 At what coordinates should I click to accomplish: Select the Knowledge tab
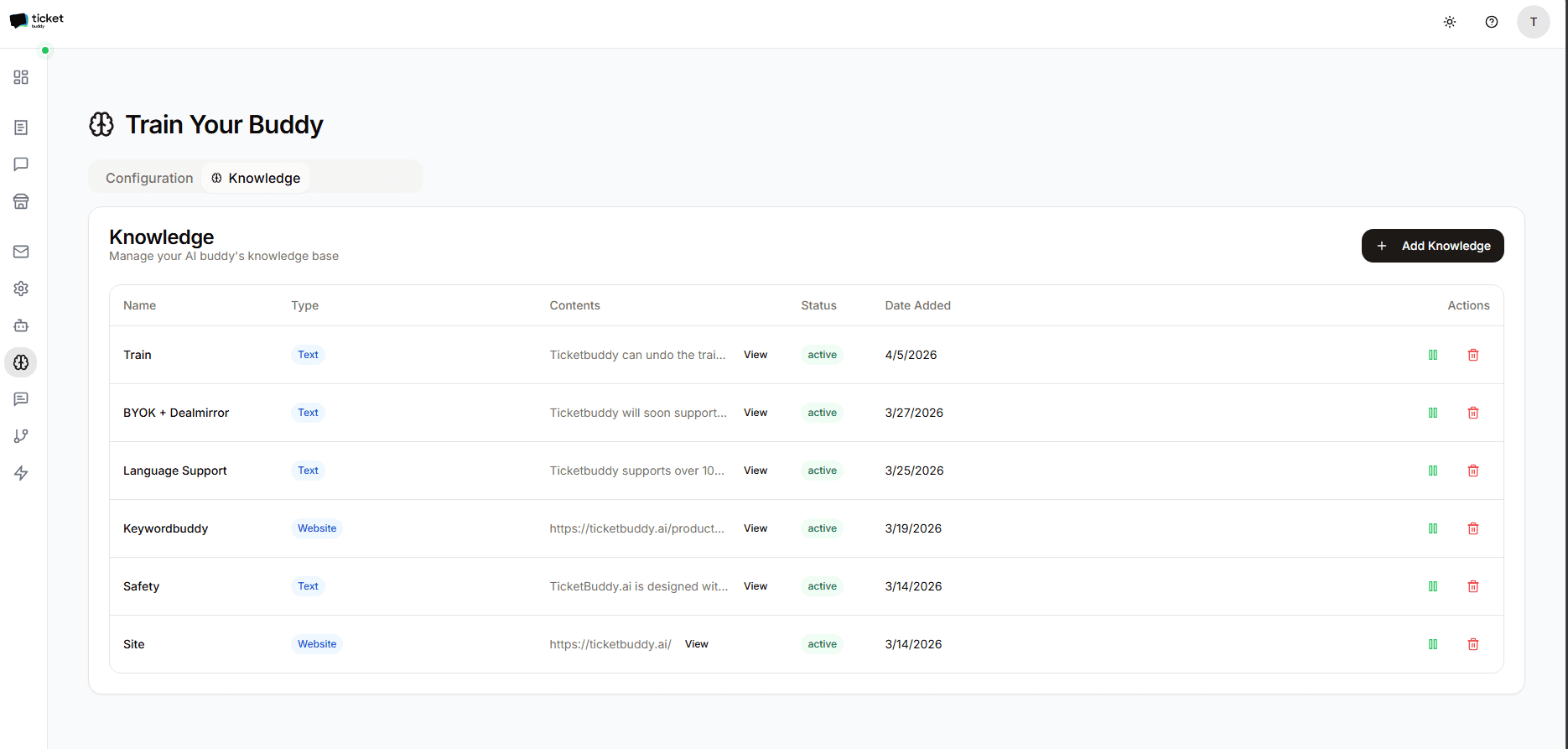(x=256, y=178)
